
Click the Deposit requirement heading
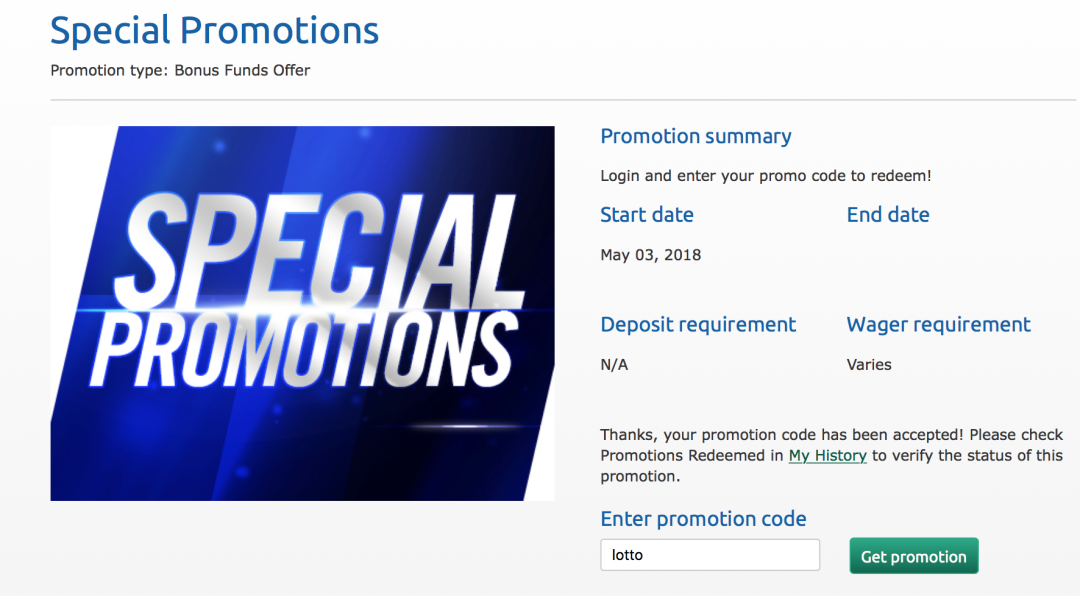click(x=698, y=325)
